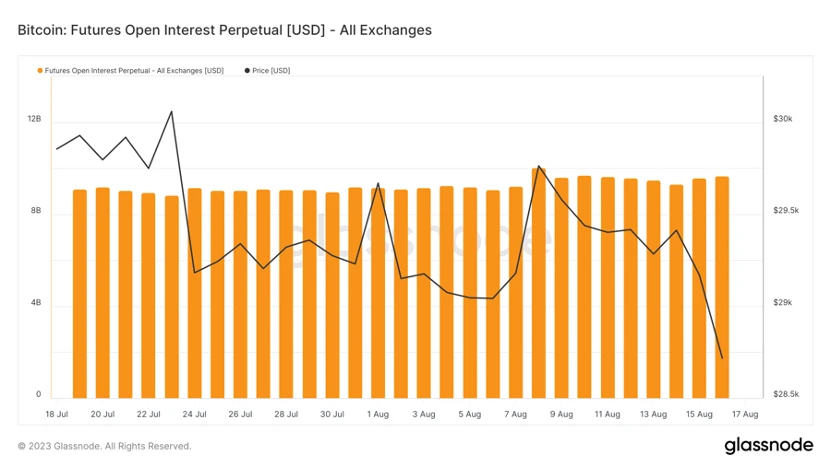832x468 pixels.
Task: Click the $28.5k right axis label
Action: 785,395
